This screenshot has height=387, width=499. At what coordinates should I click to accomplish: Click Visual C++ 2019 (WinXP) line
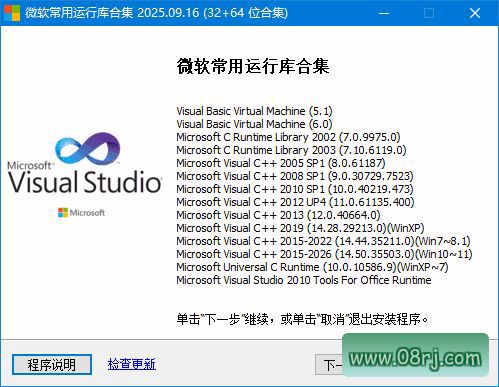point(300,228)
